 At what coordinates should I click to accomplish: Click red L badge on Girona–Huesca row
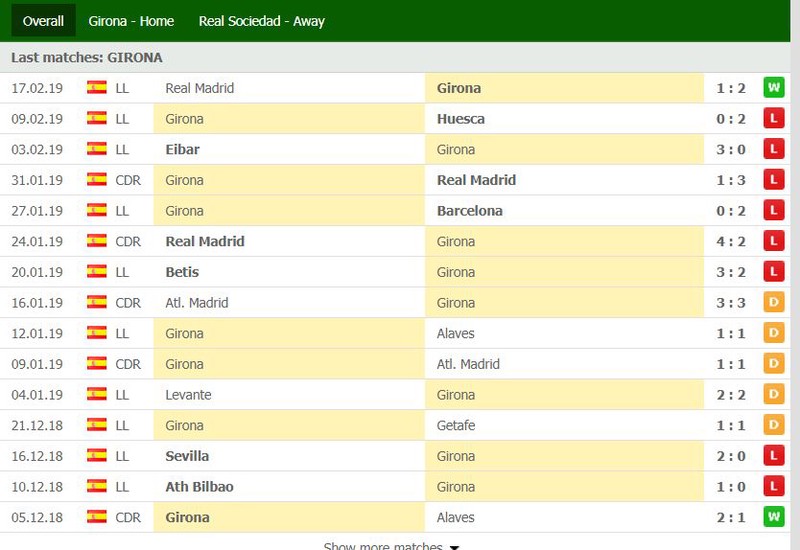(x=773, y=119)
